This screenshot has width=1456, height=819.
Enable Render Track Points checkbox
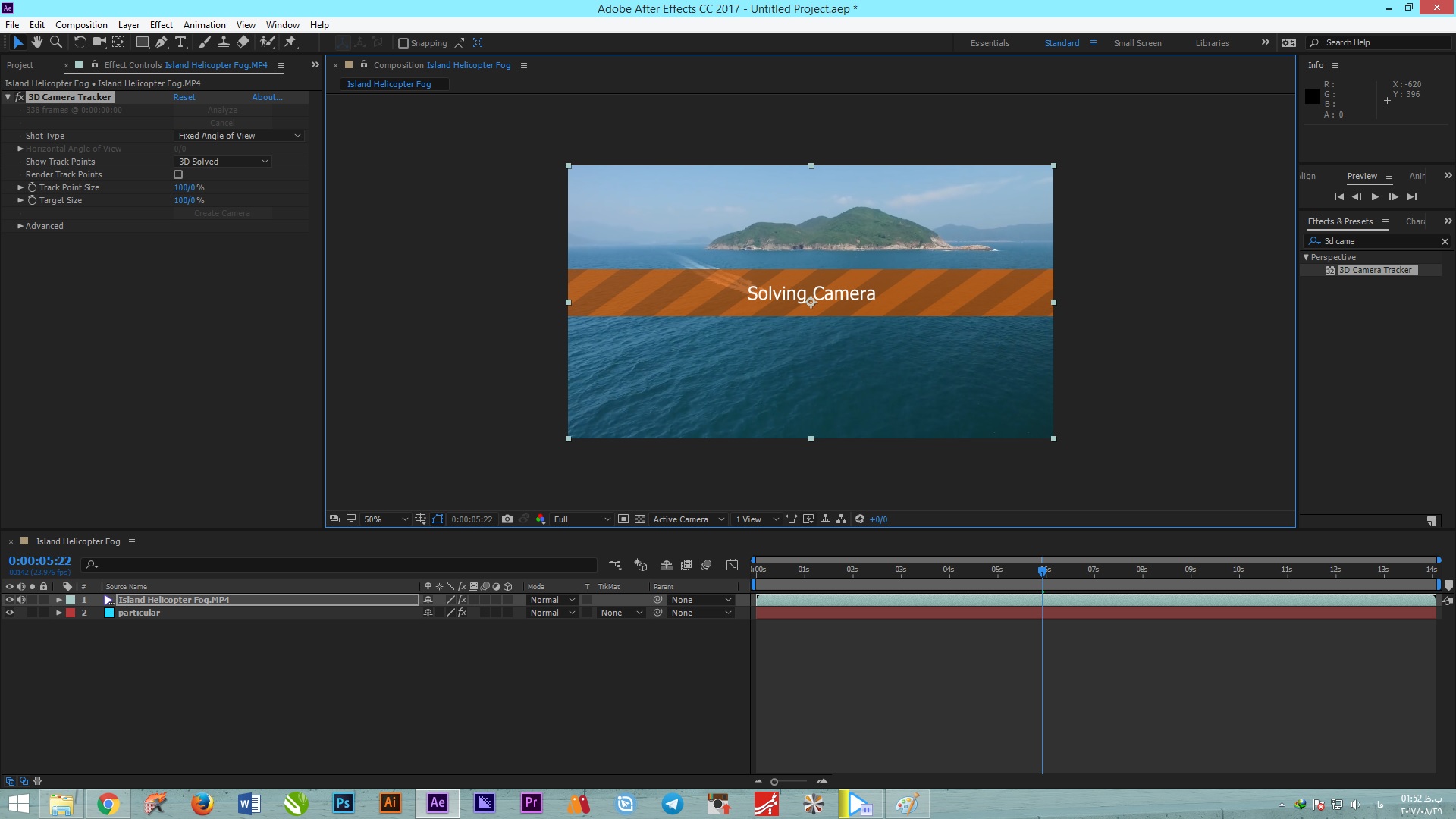coord(178,174)
